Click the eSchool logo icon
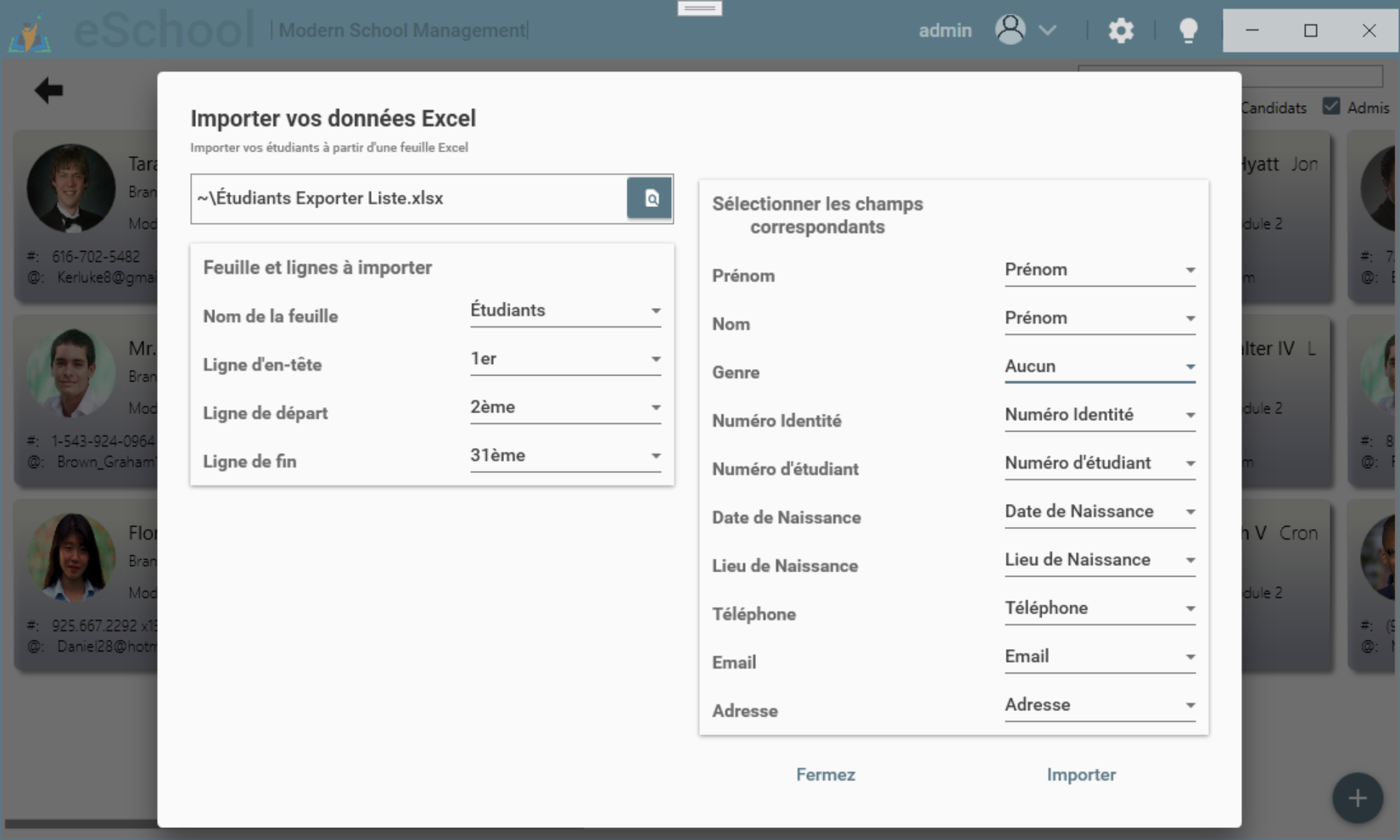This screenshot has height=840, width=1400. (30, 34)
